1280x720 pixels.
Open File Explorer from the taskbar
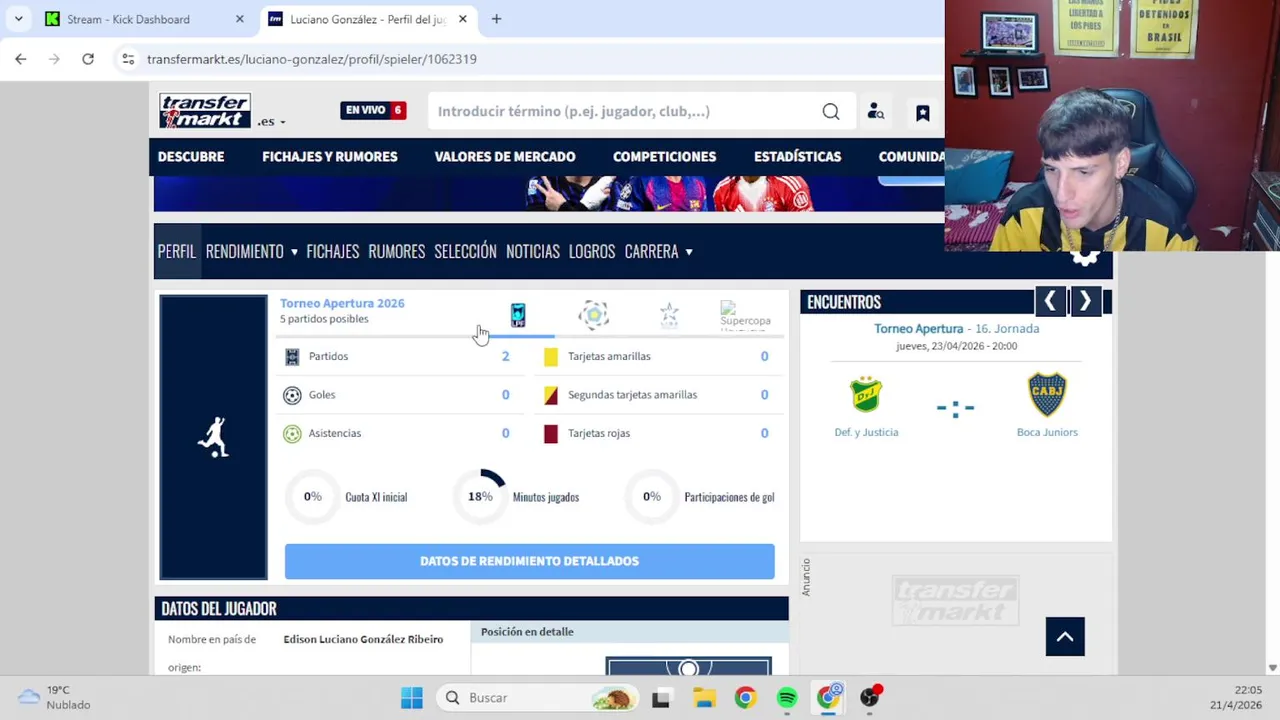click(704, 698)
